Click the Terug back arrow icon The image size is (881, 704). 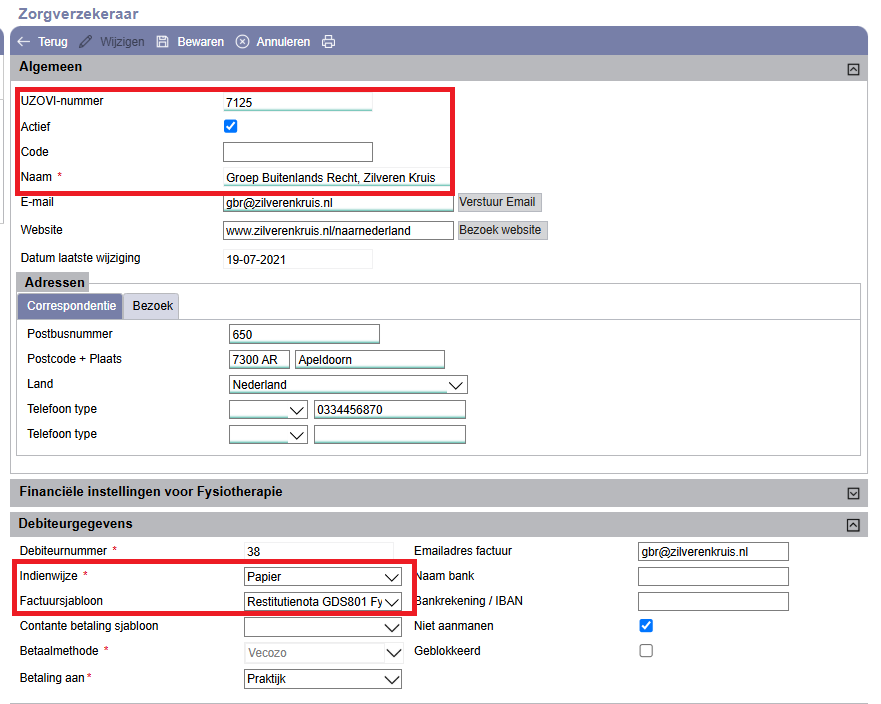click(x=24, y=42)
